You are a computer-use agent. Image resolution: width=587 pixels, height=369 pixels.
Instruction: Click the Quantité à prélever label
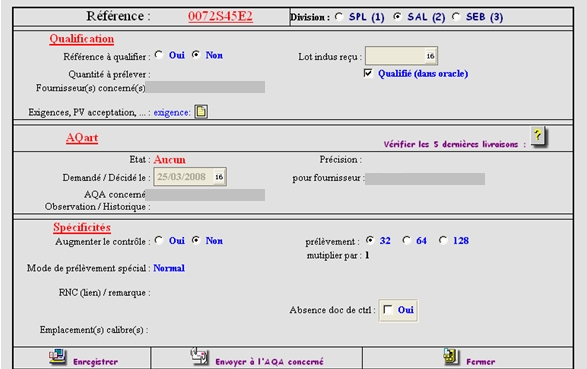[109, 74]
